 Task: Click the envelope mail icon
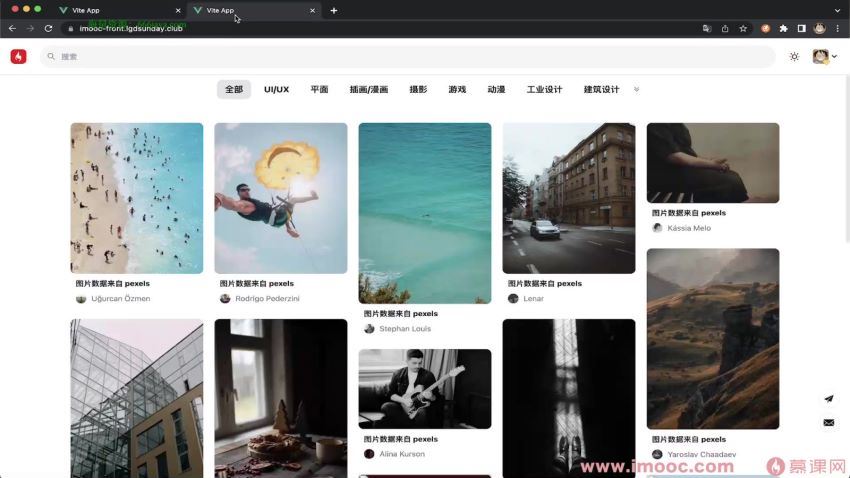tap(829, 423)
